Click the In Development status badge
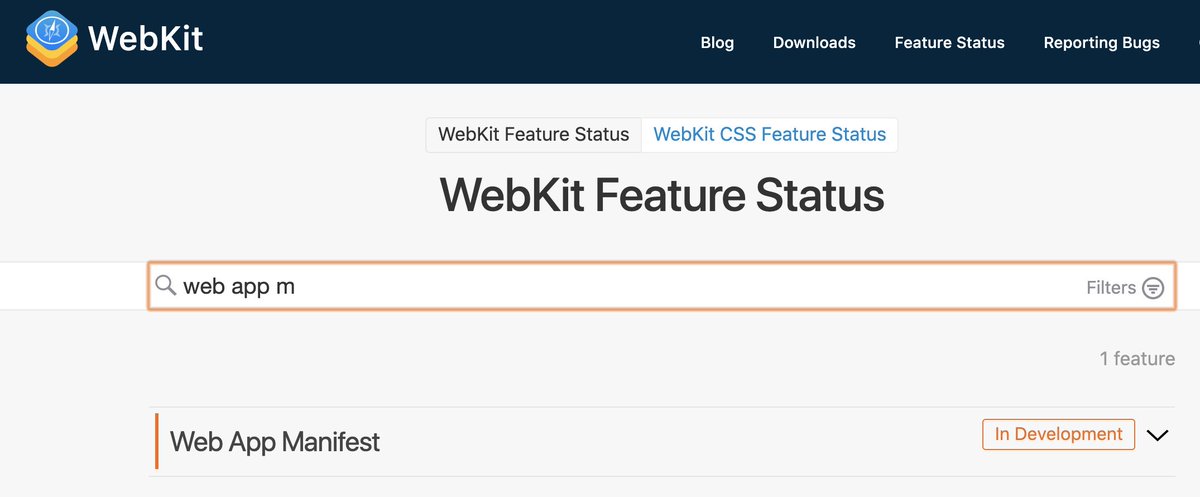1200x497 pixels. pos(1059,434)
